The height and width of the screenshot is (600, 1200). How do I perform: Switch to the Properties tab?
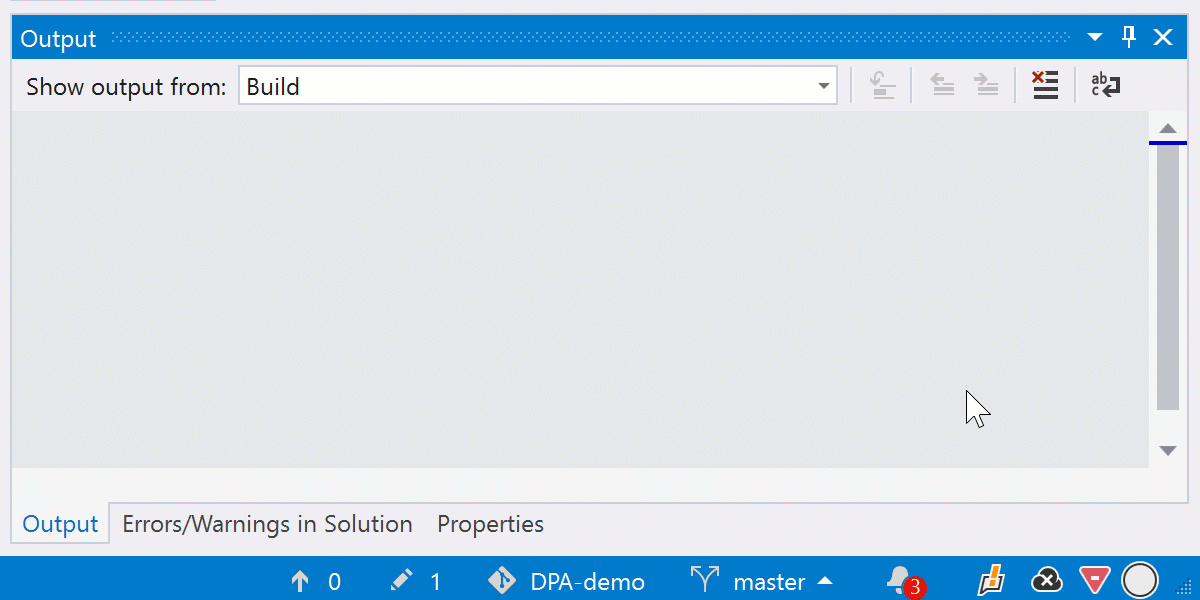[x=490, y=524]
